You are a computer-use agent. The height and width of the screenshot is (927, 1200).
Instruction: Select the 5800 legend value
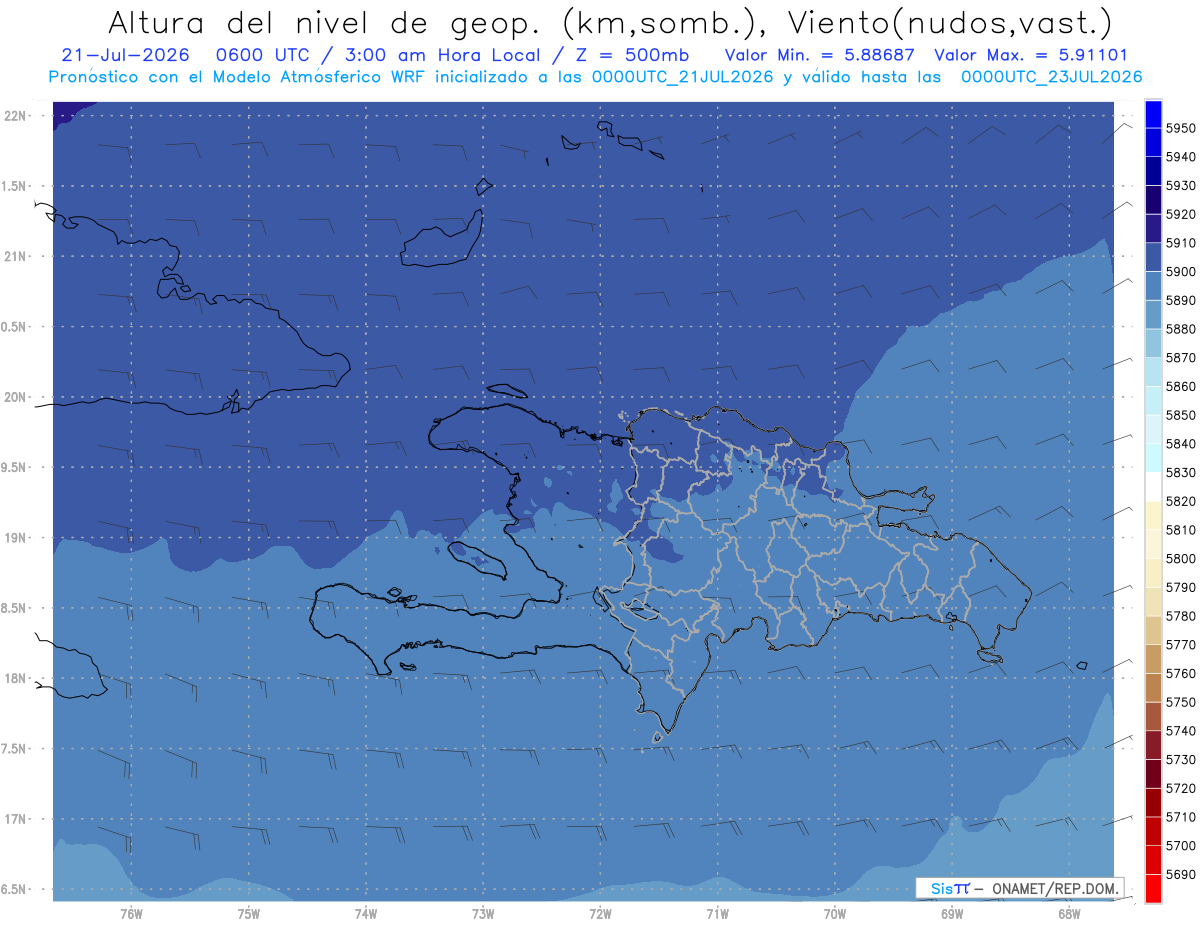1181,558
